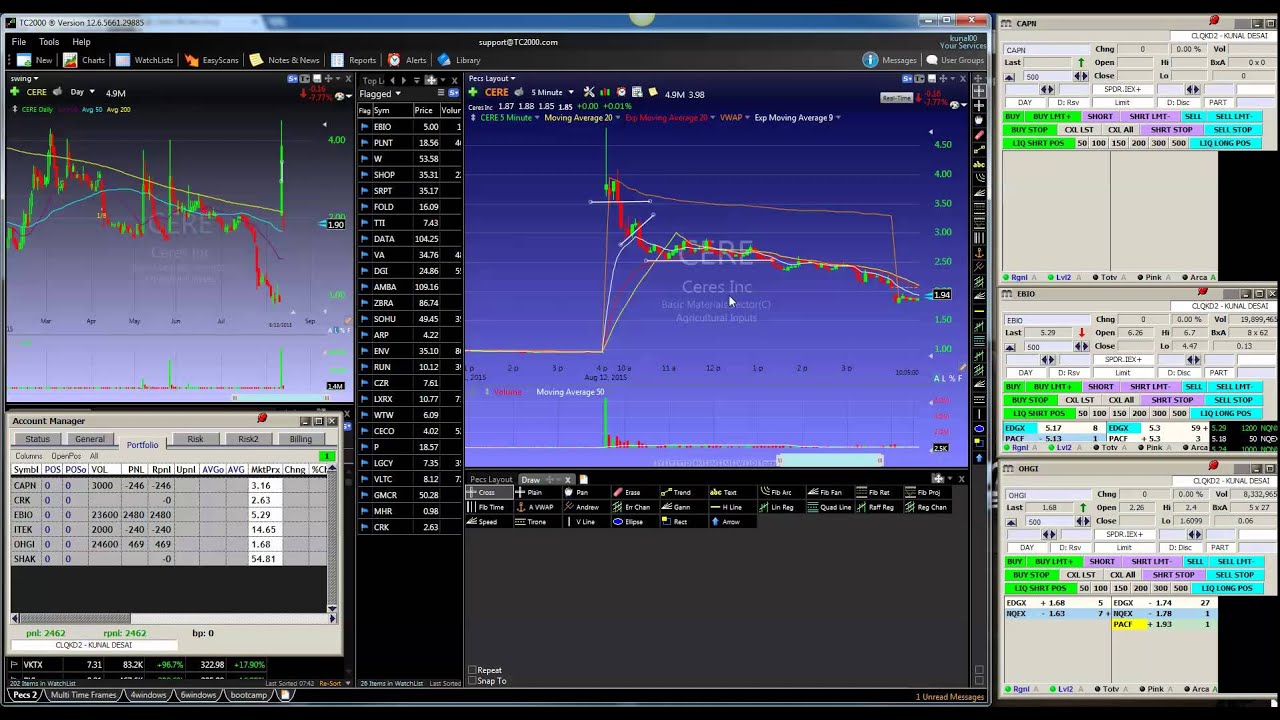1280x720 pixels.
Task: Select the Ellipse drawing tool
Action: pyautogui.click(x=634, y=522)
